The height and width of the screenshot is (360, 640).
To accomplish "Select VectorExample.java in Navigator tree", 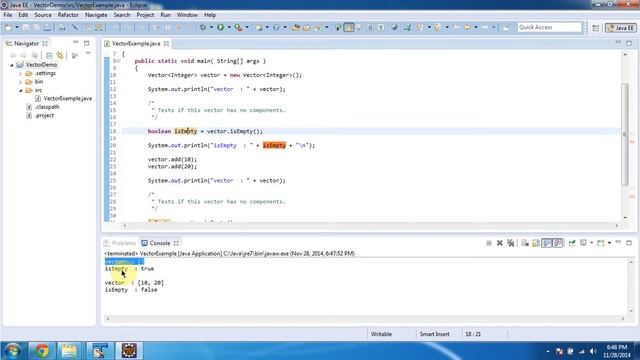I will pyautogui.click(x=63, y=98).
